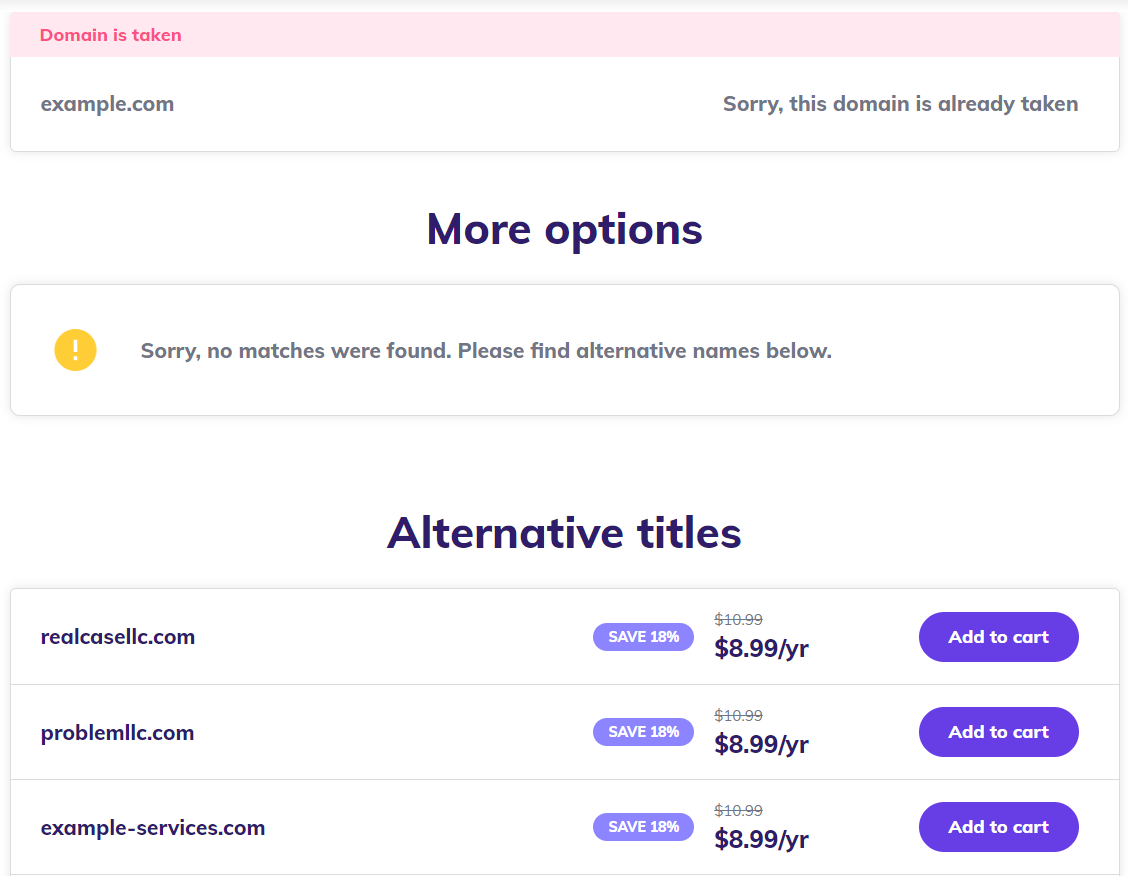Click the SAVE 18% badge for example-services.com
1128x876 pixels.
(643, 827)
